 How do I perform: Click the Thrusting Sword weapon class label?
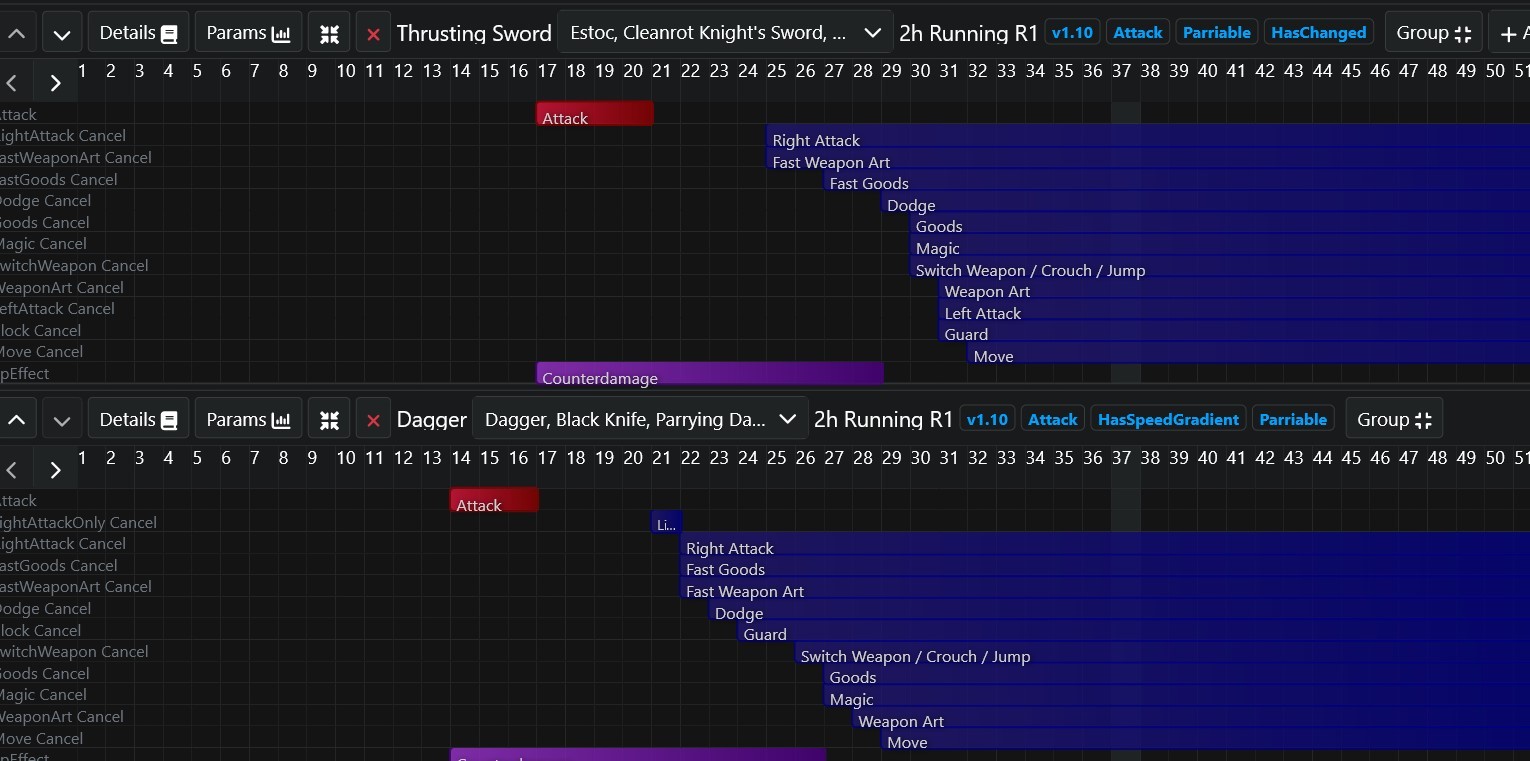coord(474,33)
